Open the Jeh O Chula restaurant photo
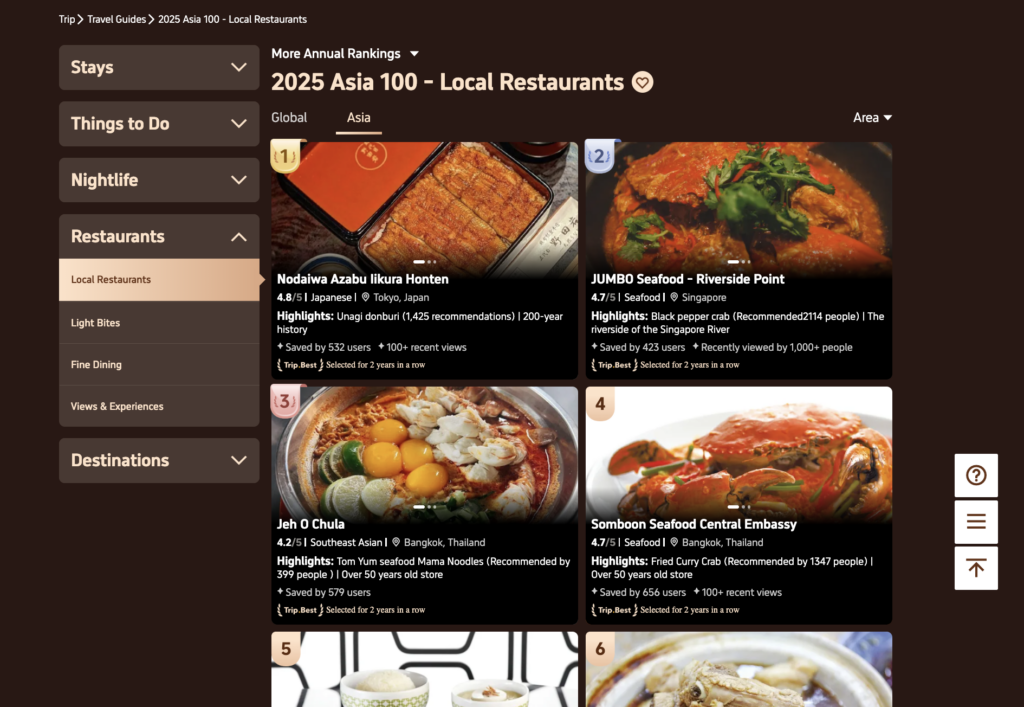The width and height of the screenshot is (1024, 707). (424, 450)
